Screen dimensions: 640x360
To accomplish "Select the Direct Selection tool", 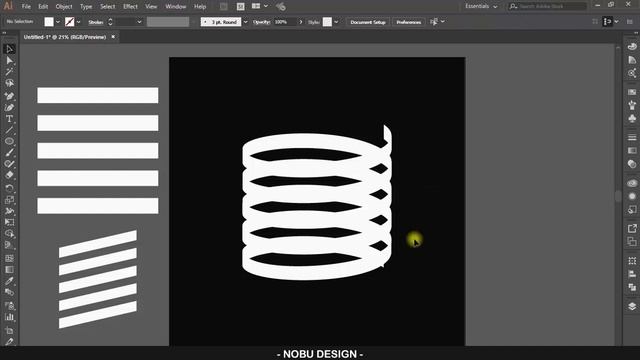I will (x=9, y=61).
